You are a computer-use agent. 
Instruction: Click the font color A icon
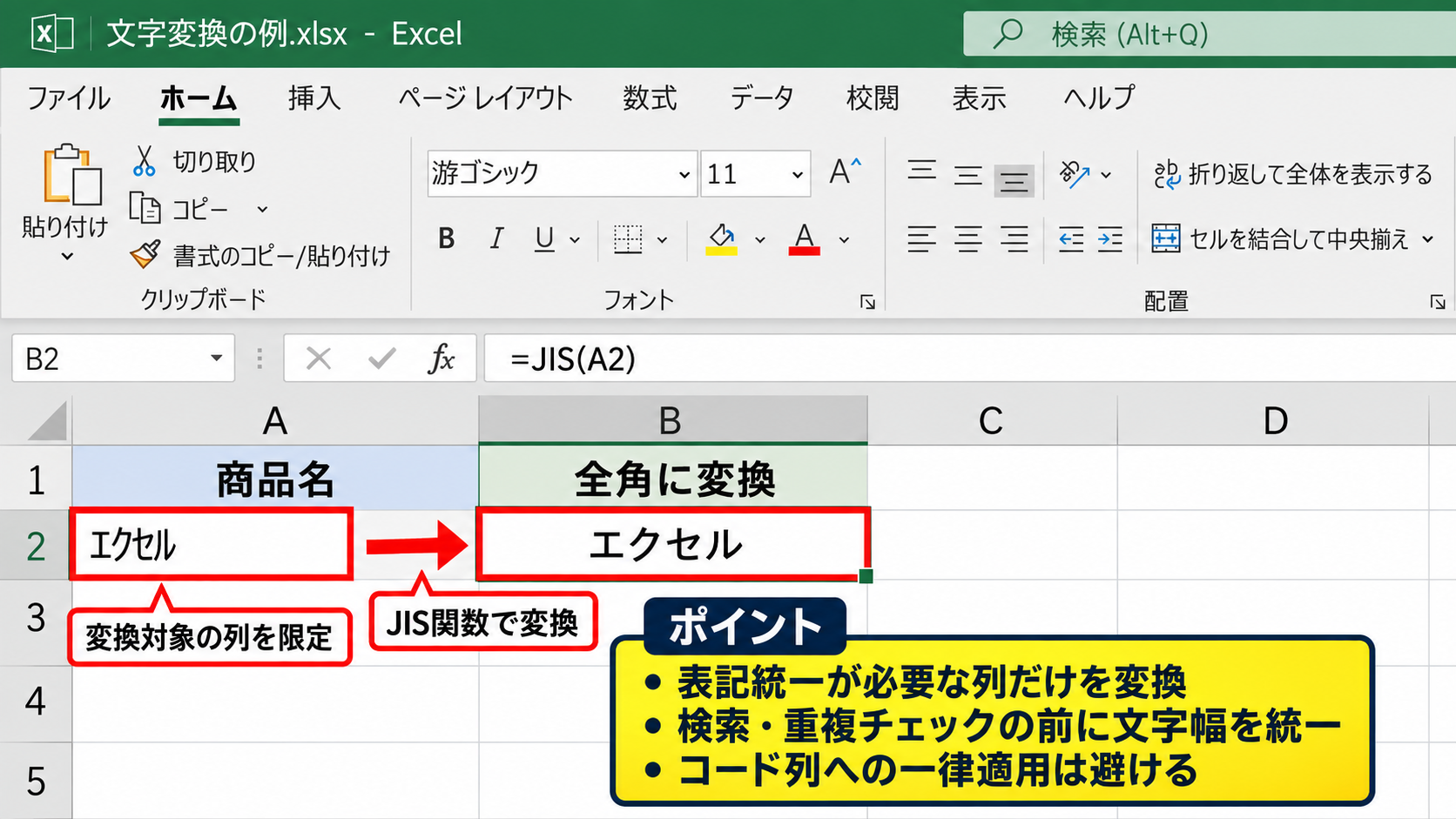805,238
